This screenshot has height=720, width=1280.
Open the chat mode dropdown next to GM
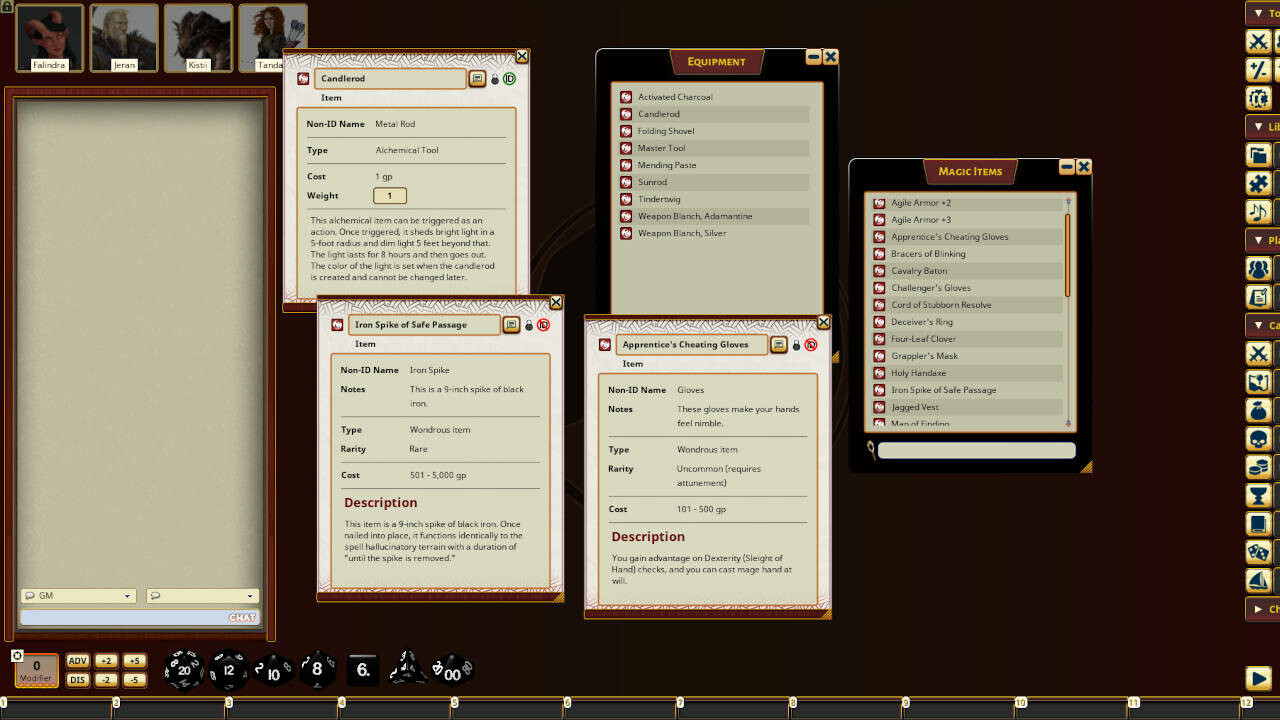200,595
